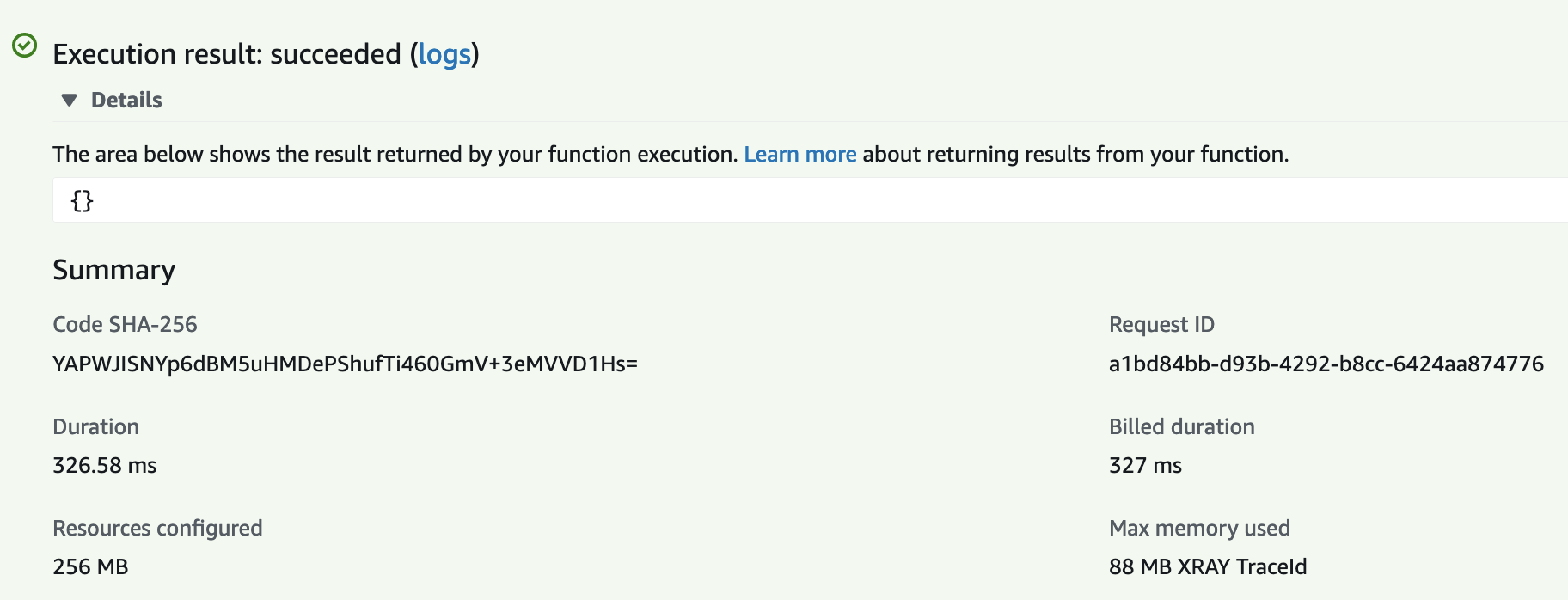The width and height of the screenshot is (1568, 600).
Task: Click the 326.58 ms duration value
Action: (105, 465)
